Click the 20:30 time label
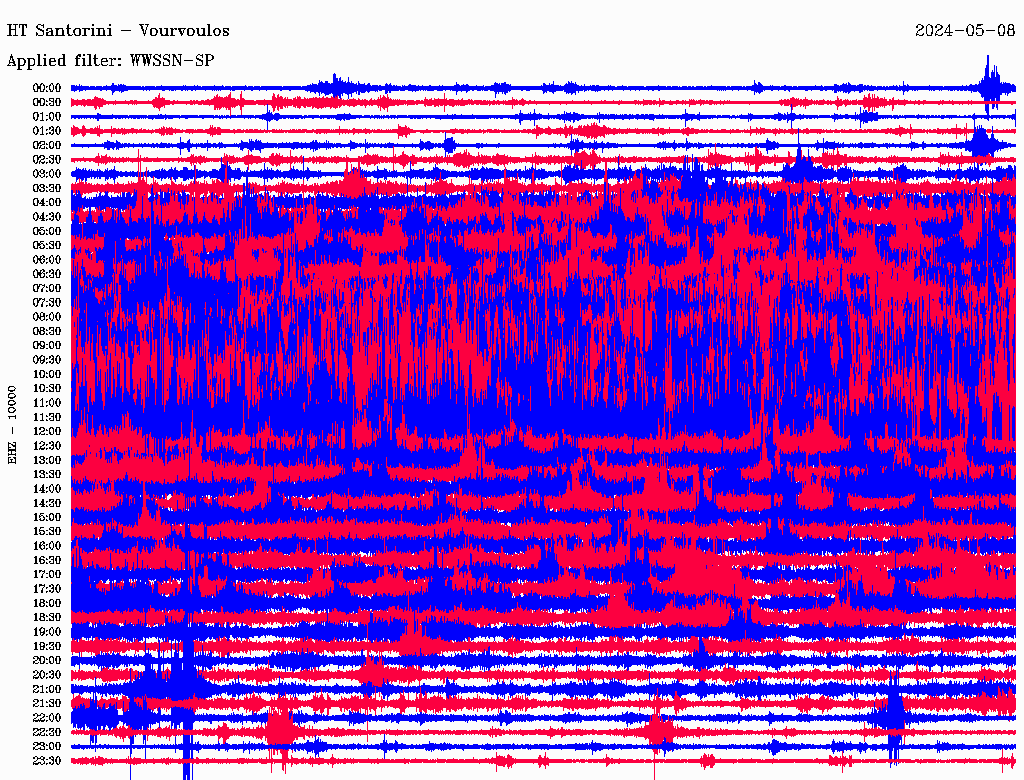The image size is (1024, 780). pos(47,675)
